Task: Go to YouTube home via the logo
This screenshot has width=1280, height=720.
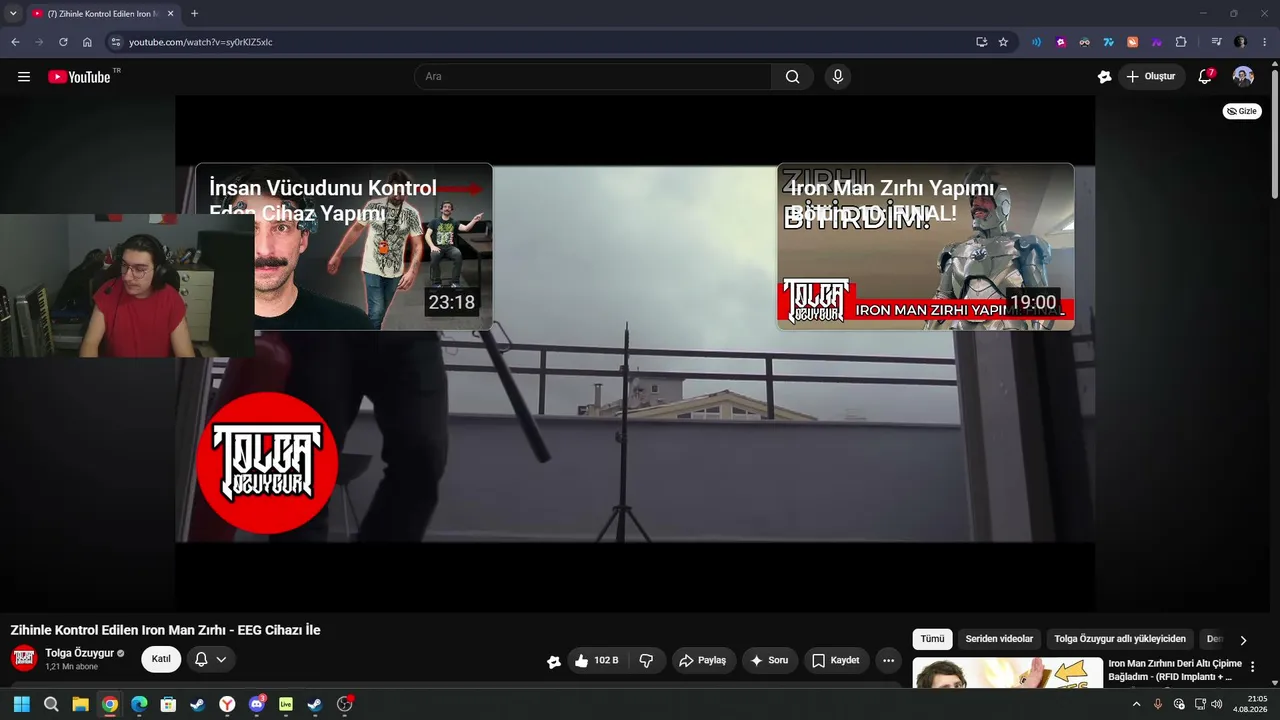Action: (79, 77)
